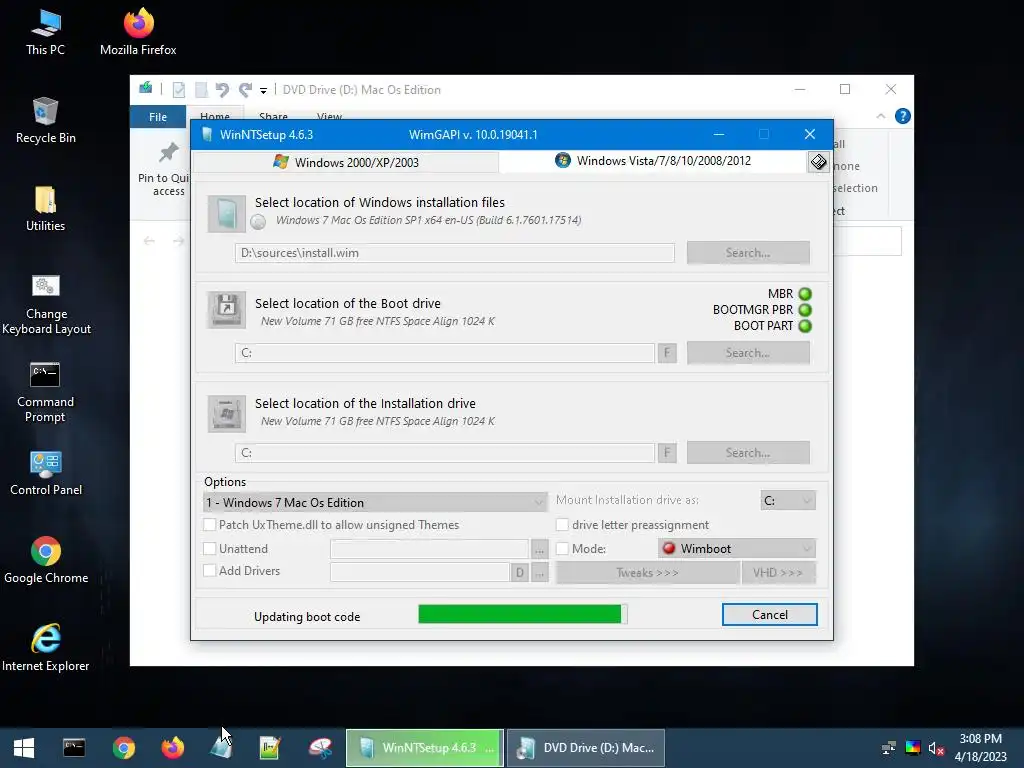Open Utilities folder on desktop
This screenshot has height=768, width=1024.
[x=45, y=209]
